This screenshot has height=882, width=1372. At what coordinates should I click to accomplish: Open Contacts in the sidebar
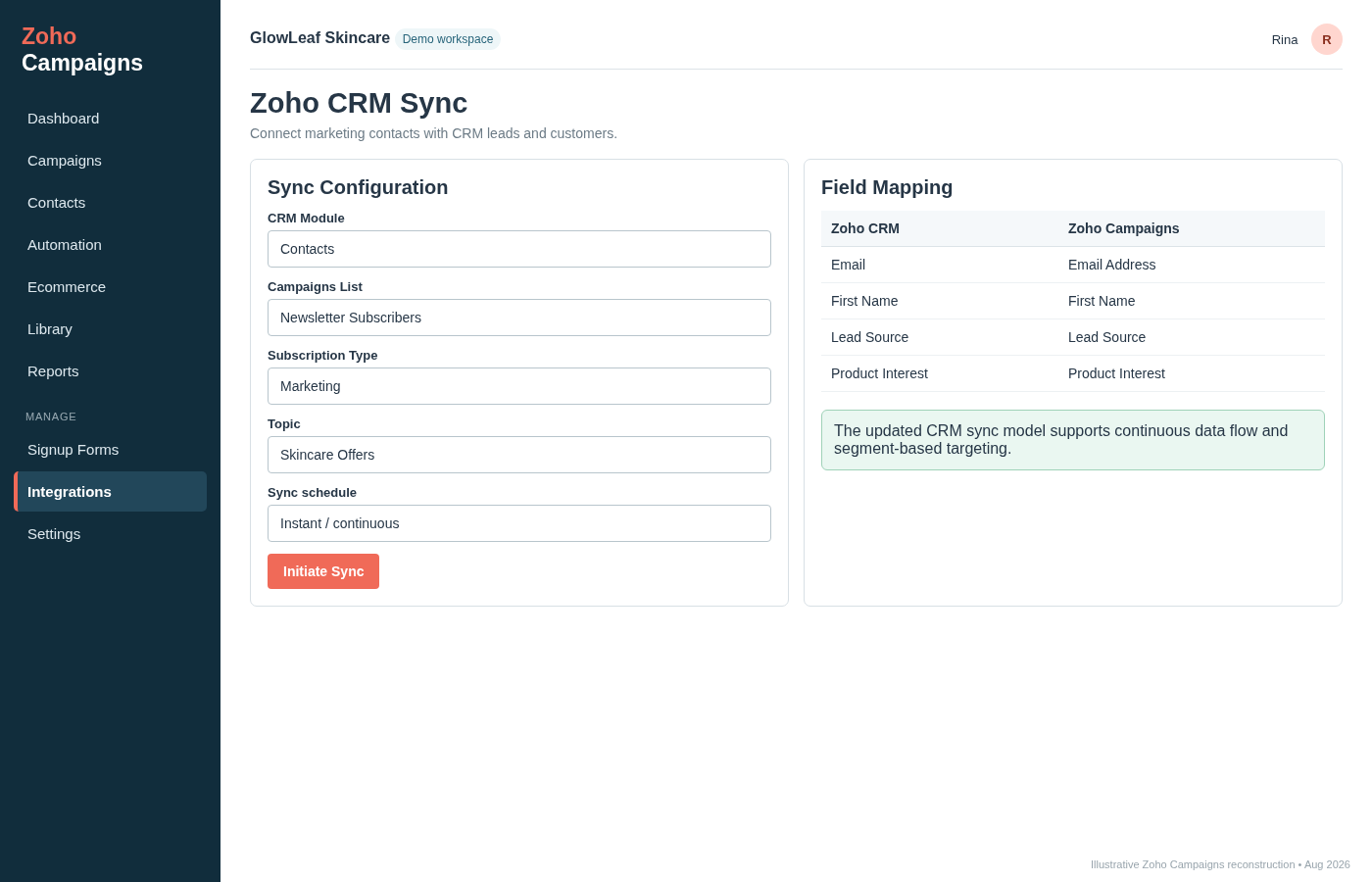click(110, 203)
